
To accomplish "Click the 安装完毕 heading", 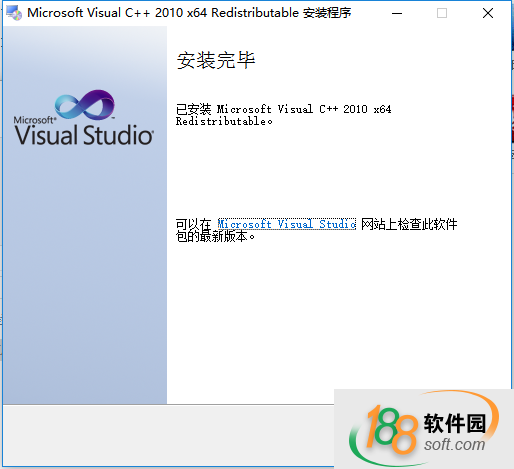I will click(216, 60).
